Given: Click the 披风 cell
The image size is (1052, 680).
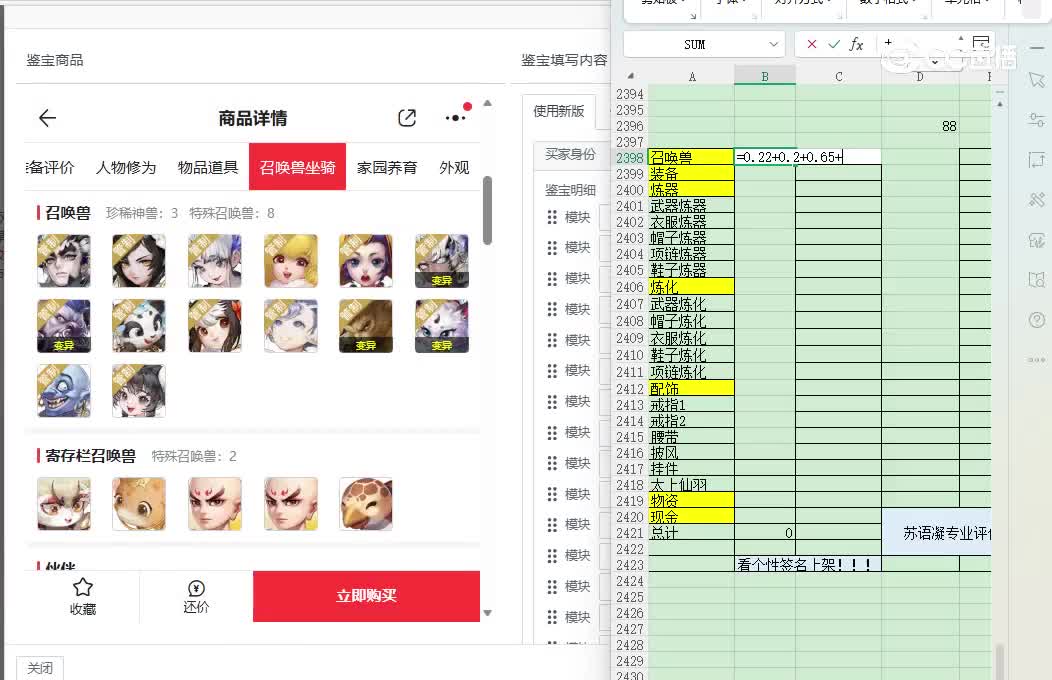Looking at the screenshot, I should pyautogui.click(x=691, y=453).
